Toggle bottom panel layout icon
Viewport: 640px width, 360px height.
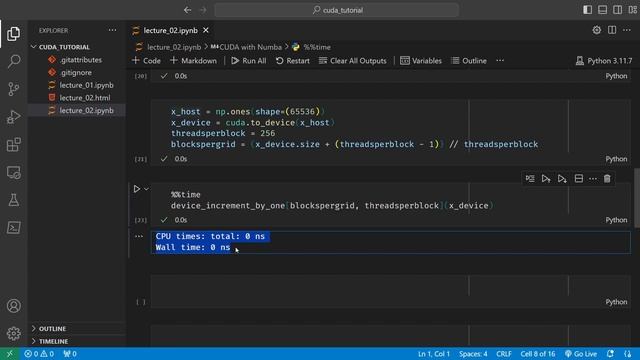(602, 10)
